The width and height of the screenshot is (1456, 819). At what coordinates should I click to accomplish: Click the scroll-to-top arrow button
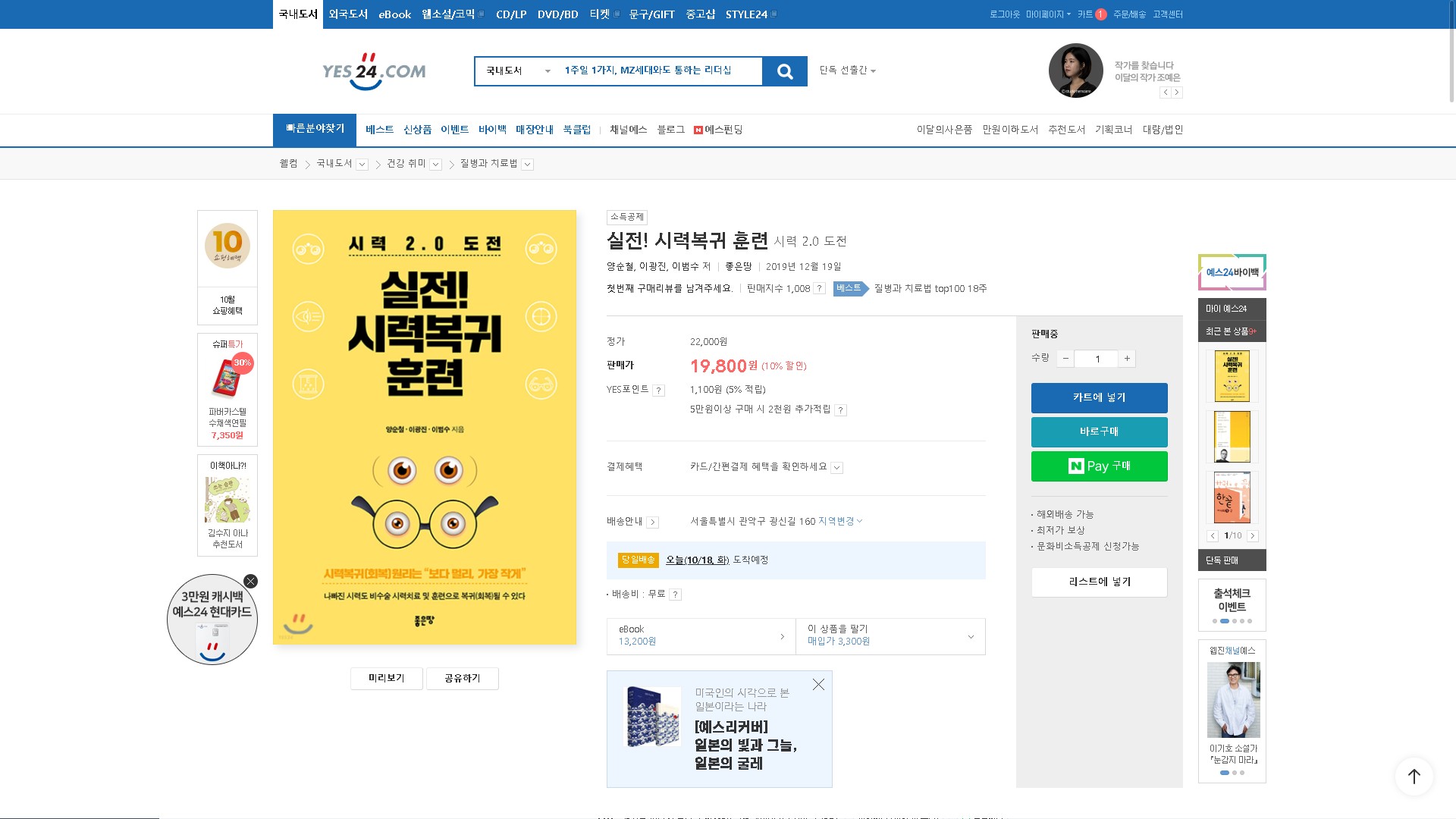(x=1414, y=776)
